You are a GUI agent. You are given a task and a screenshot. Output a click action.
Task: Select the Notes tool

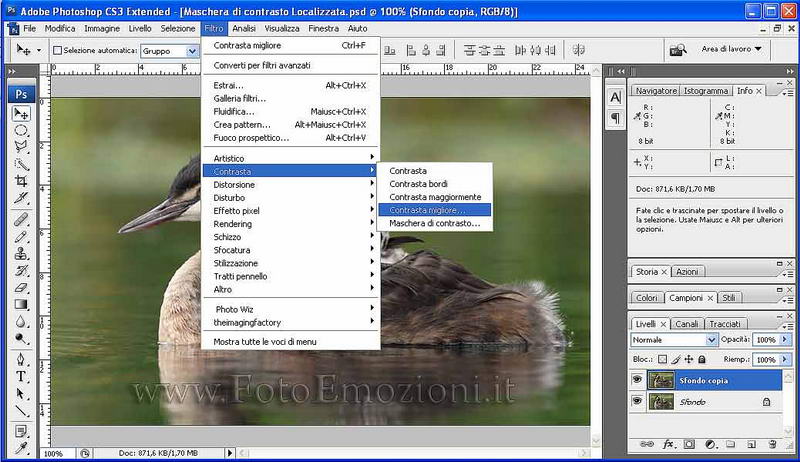click(x=21, y=431)
